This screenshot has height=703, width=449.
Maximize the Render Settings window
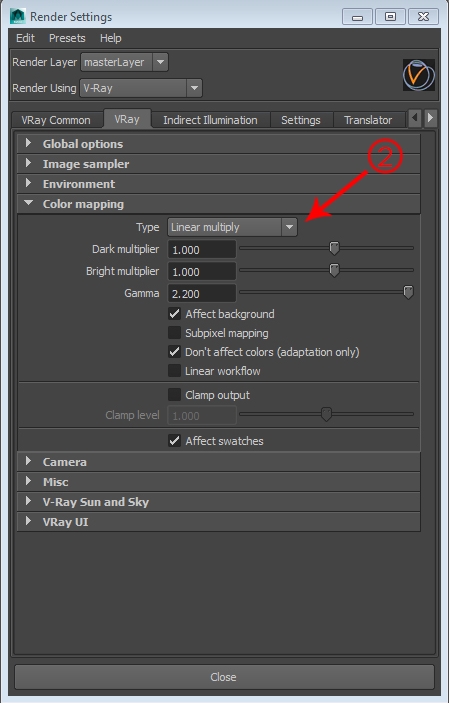click(x=390, y=17)
